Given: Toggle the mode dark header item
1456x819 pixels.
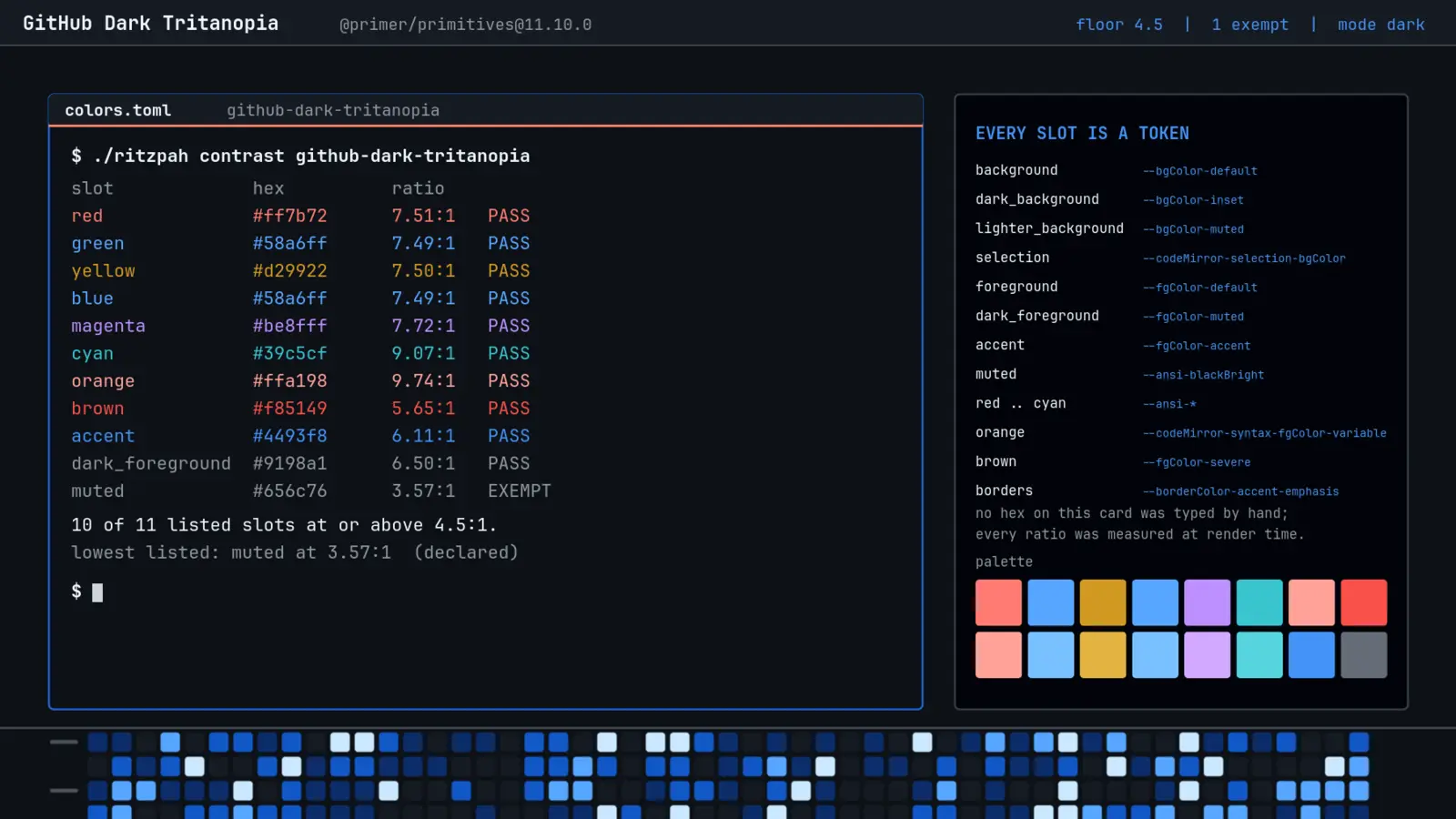Looking at the screenshot, I should [1380, 25].
